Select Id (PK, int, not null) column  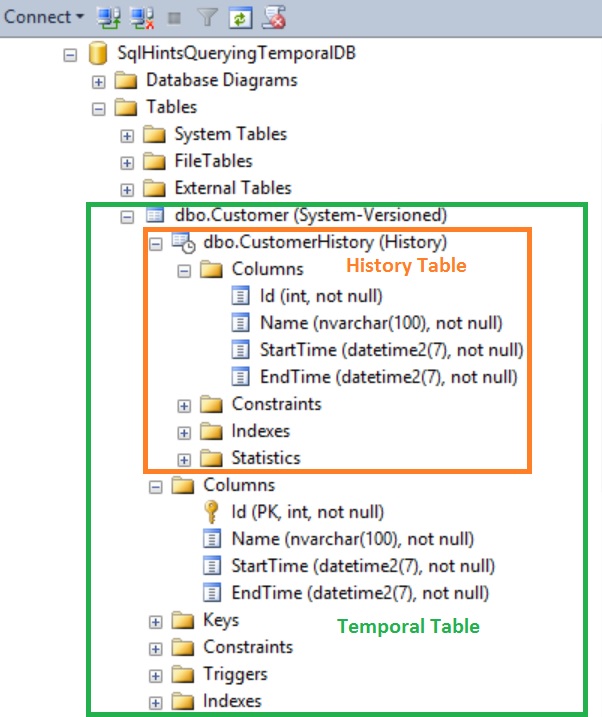(x=308, y=512)
